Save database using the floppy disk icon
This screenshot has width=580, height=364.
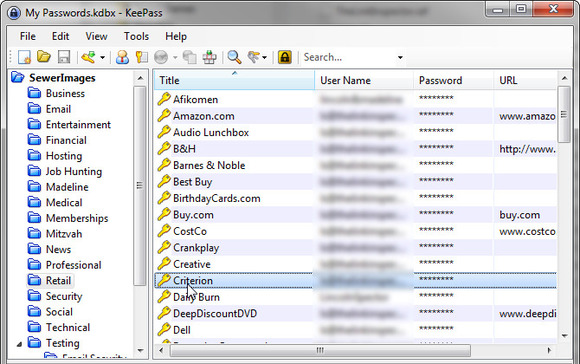pyautogui.click(x=64, y=57)
